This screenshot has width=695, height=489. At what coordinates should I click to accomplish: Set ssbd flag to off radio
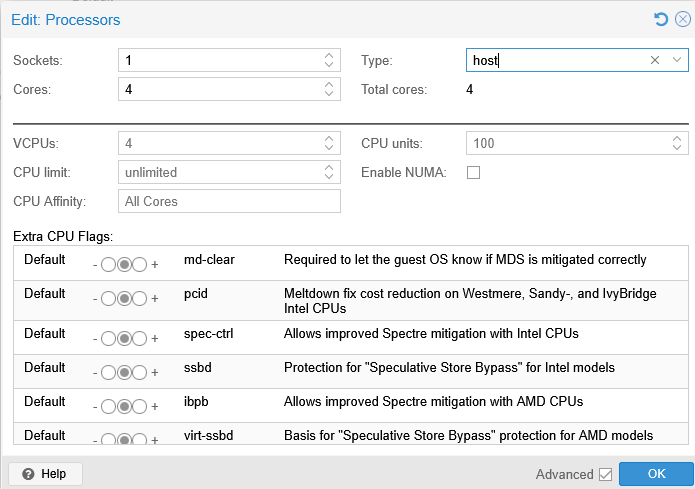[108, 372]
